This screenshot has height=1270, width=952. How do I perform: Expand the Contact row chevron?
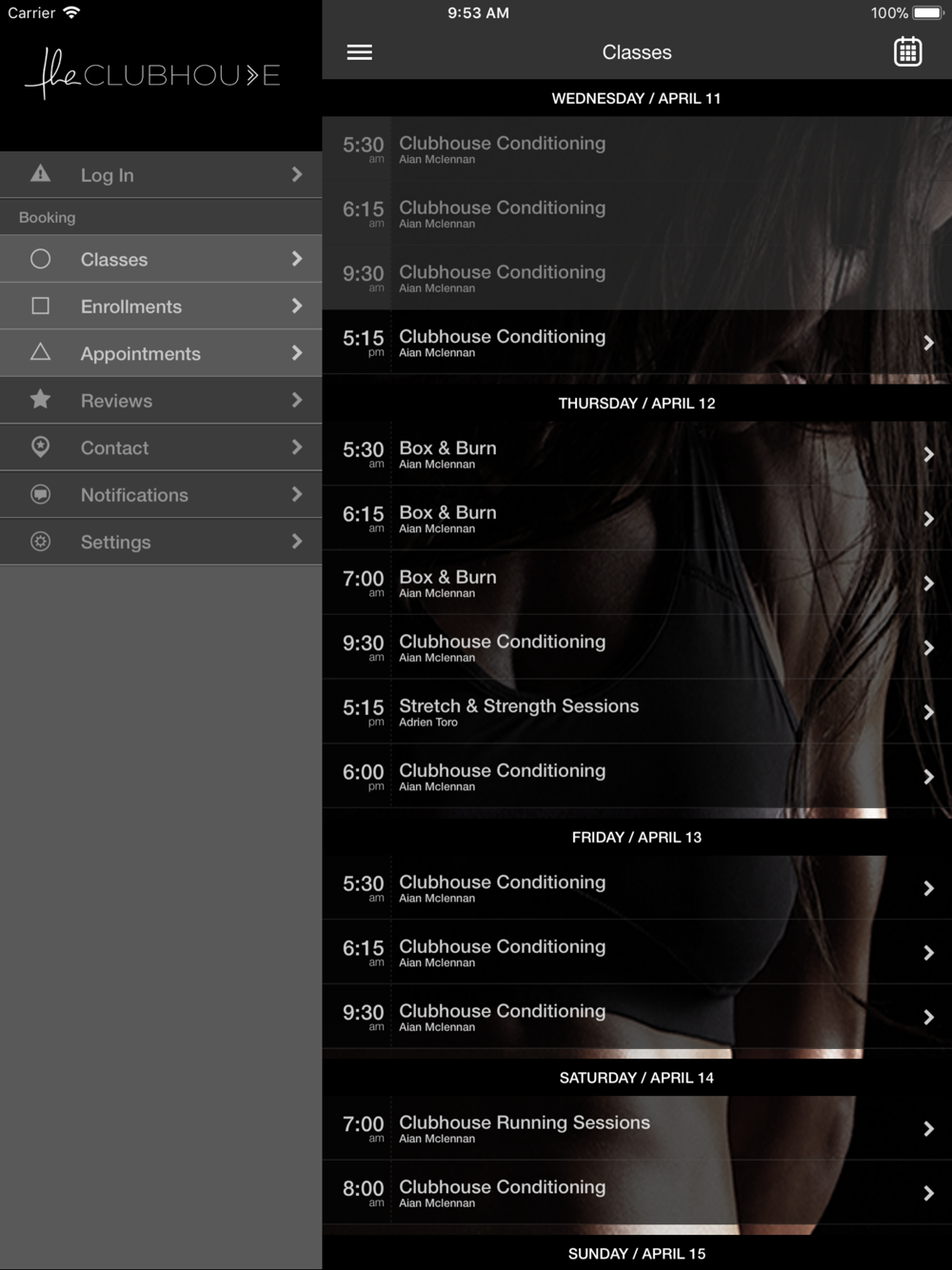[x=297, y=447]
